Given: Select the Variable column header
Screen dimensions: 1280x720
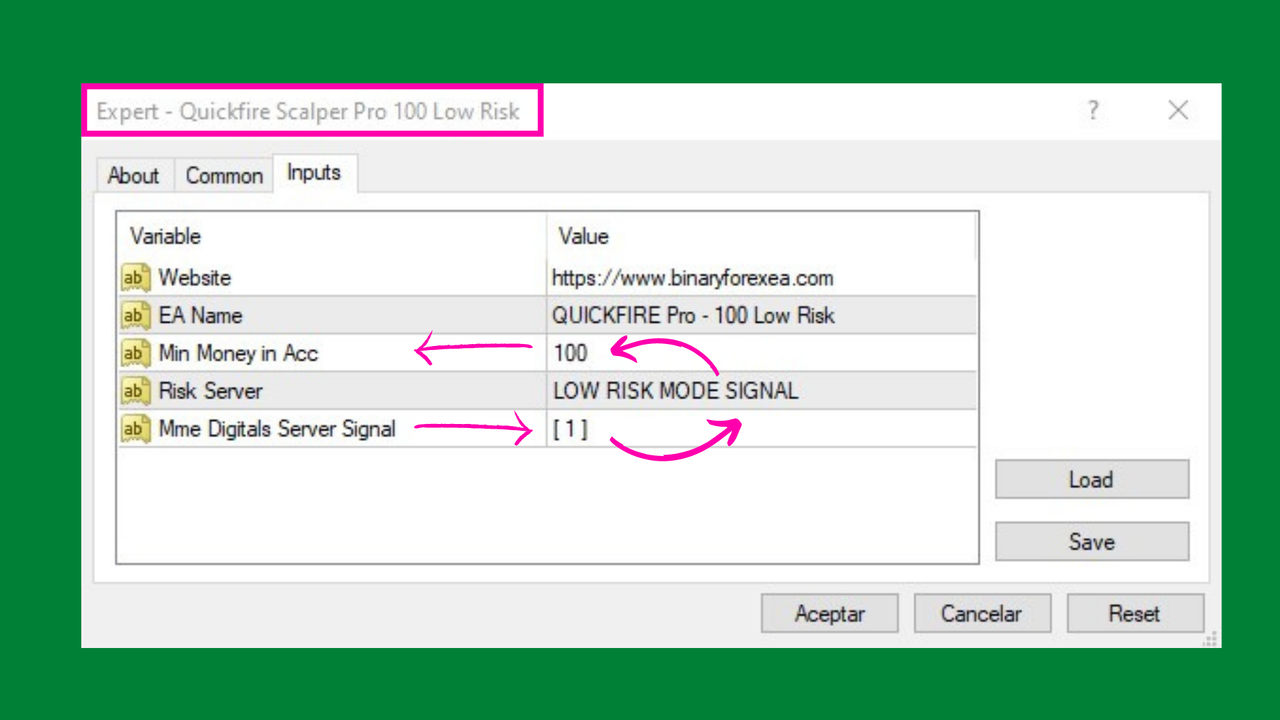Looking at the screenshot, I should pyautogui.click(x=332, y=236).
